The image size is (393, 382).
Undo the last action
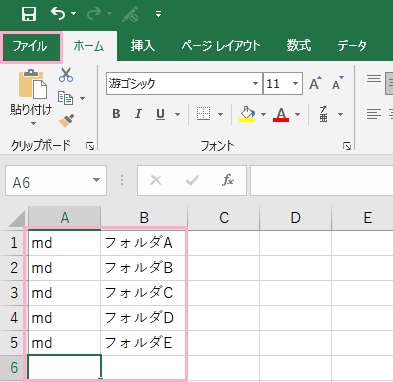click(x=58, y=13)
